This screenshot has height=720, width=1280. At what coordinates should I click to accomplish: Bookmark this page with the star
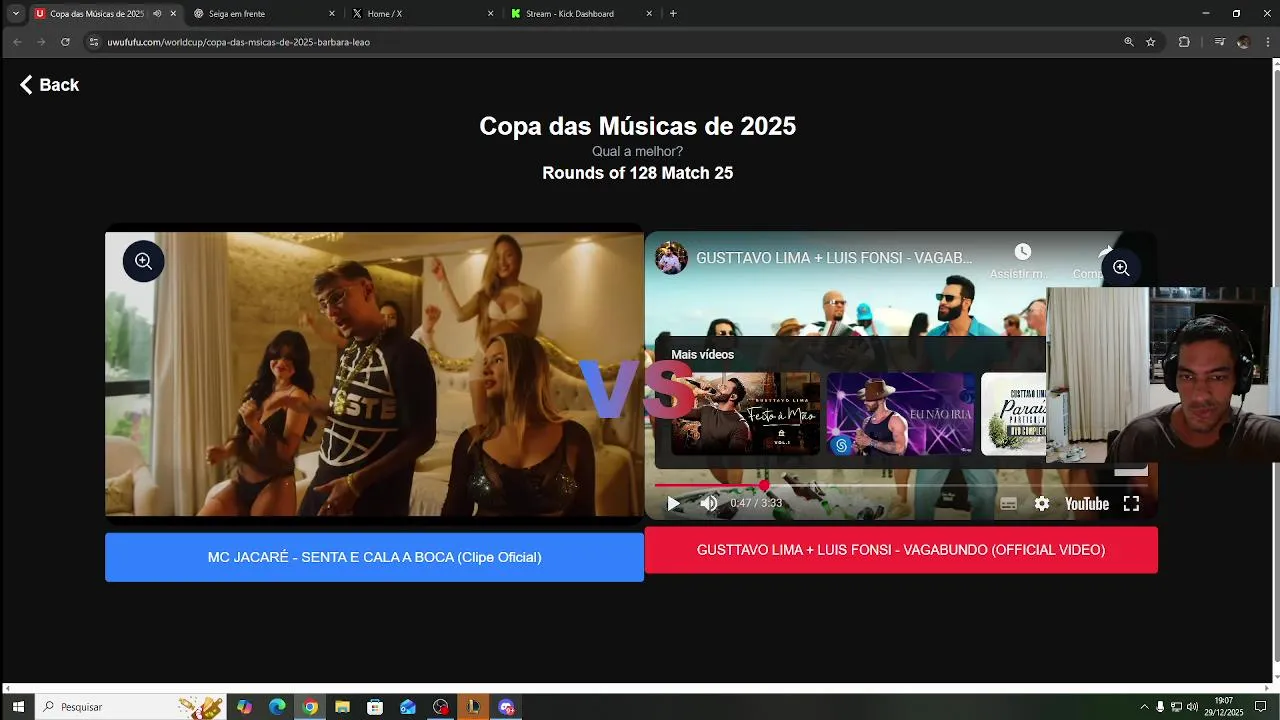tap(1151, 42)
